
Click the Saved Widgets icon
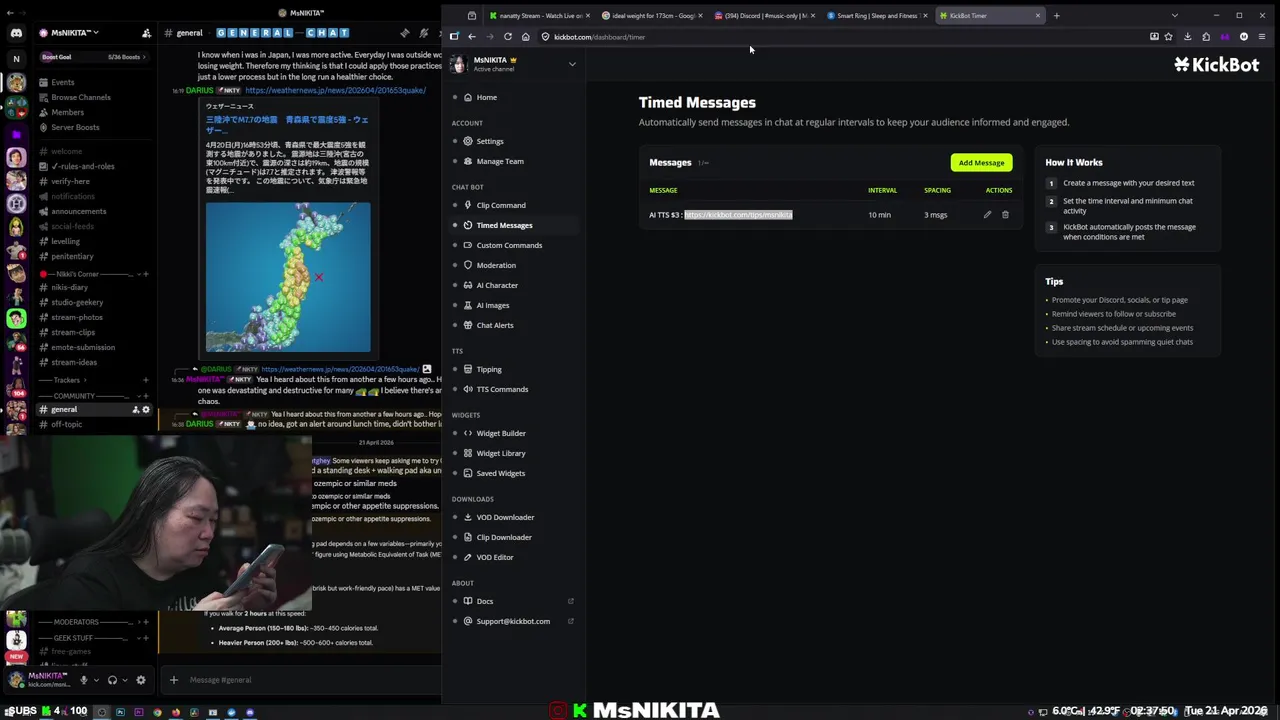(x=467, y=473)
